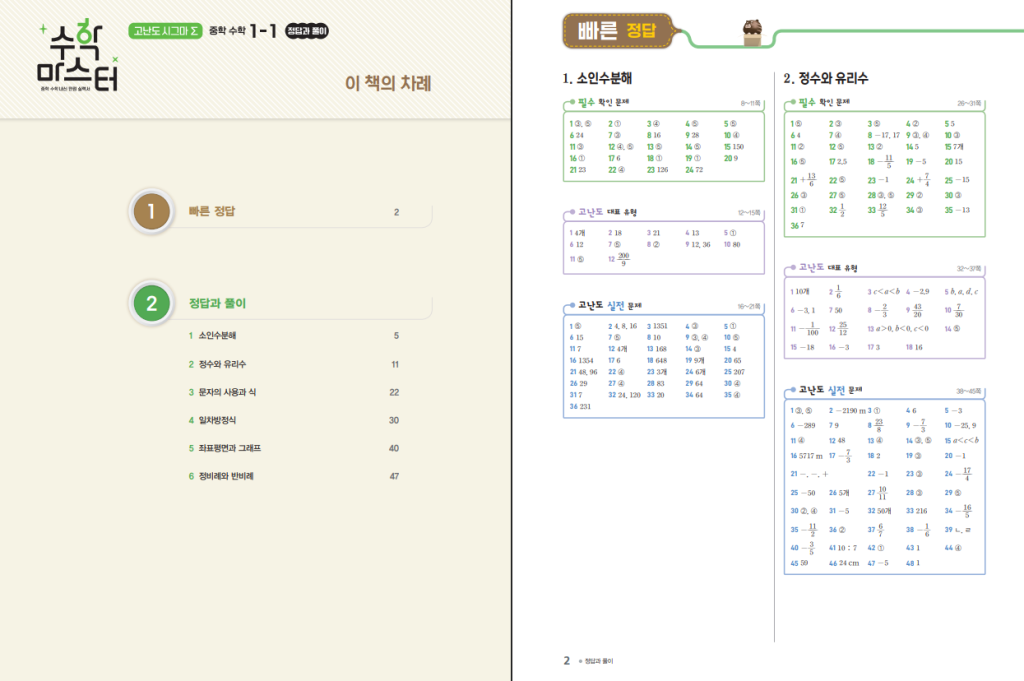Click the 2. 정수와 유리수 section heading

click(x=826, y=78)
